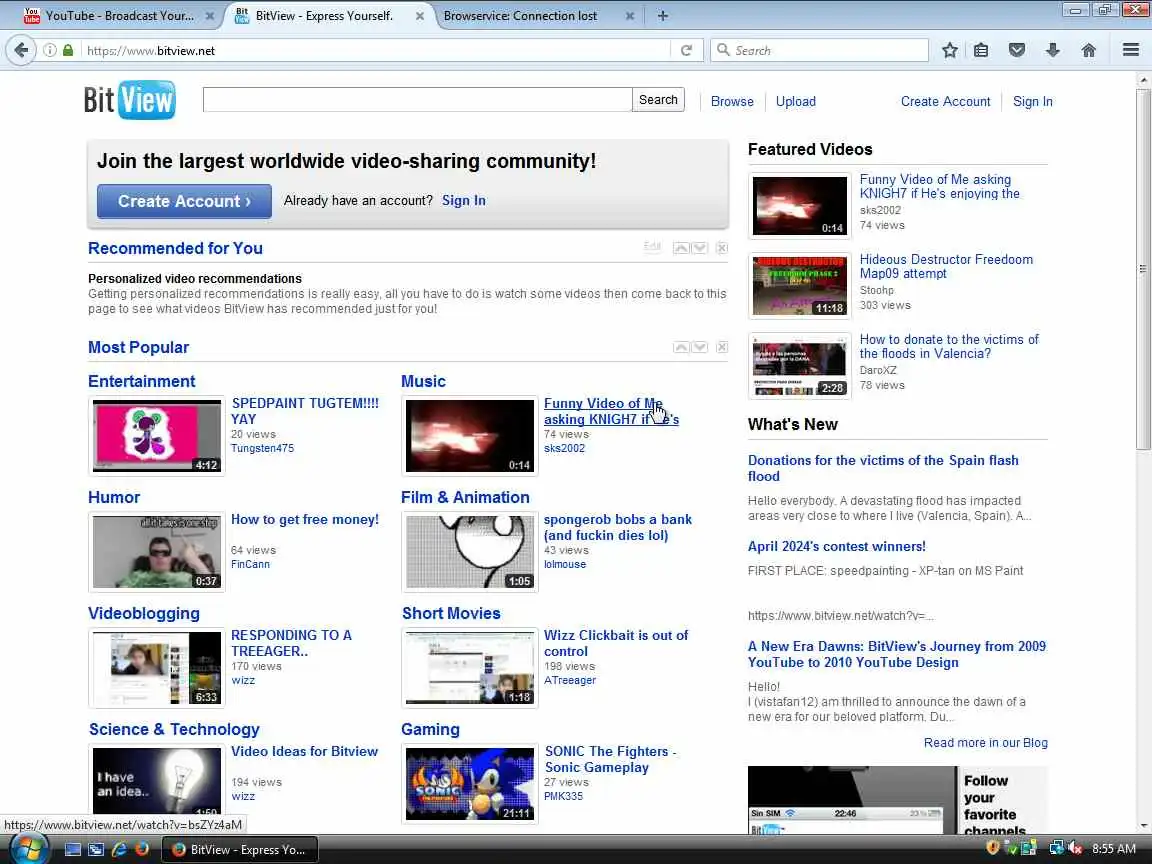Click the Firefox address bar URL
The height and width of the screenshot is (864, 1152).
click(375, 51)
